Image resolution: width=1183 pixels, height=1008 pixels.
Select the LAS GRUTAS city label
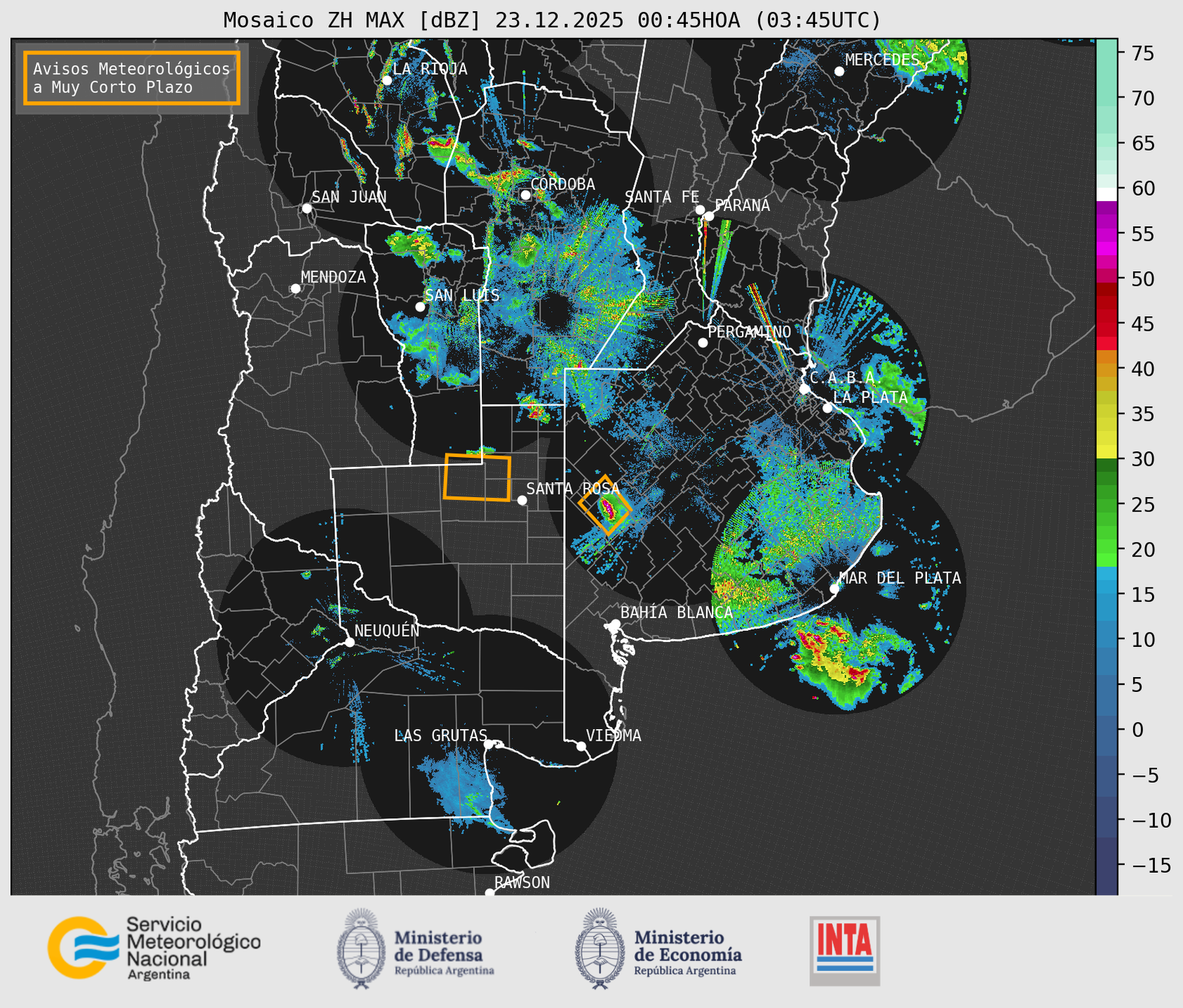coord(441,735)
